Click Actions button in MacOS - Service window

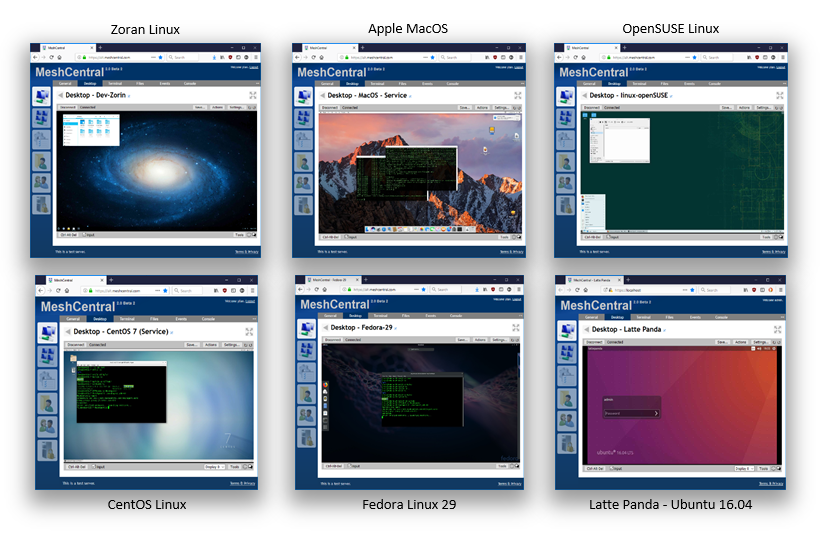482,108
